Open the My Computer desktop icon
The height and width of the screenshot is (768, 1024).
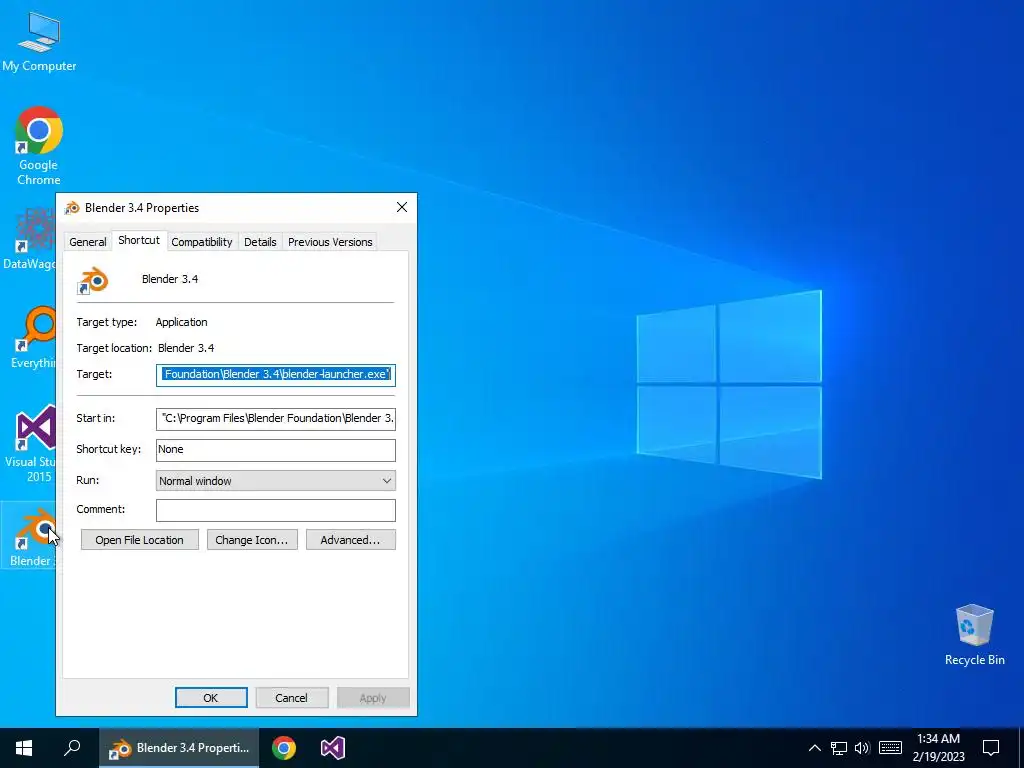(39, 41)
